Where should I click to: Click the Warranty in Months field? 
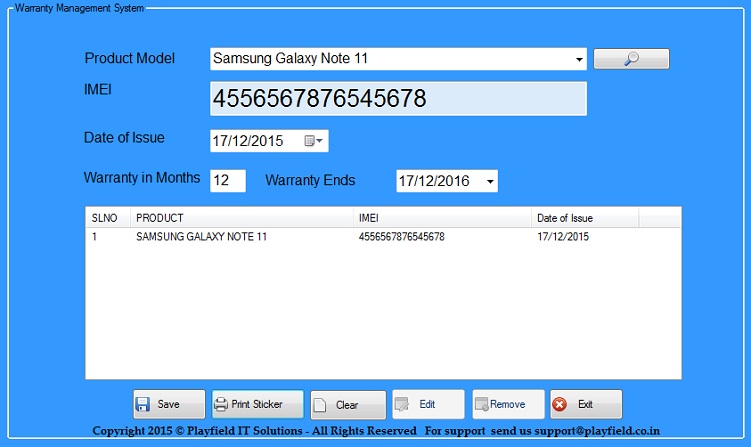point(228,180)
